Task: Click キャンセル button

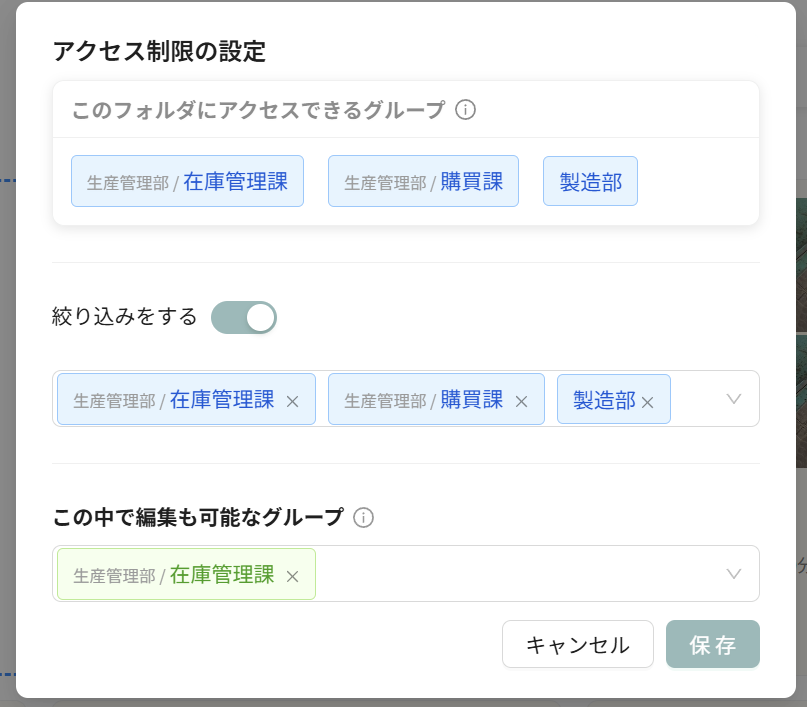Action: (x=577, y=644)
